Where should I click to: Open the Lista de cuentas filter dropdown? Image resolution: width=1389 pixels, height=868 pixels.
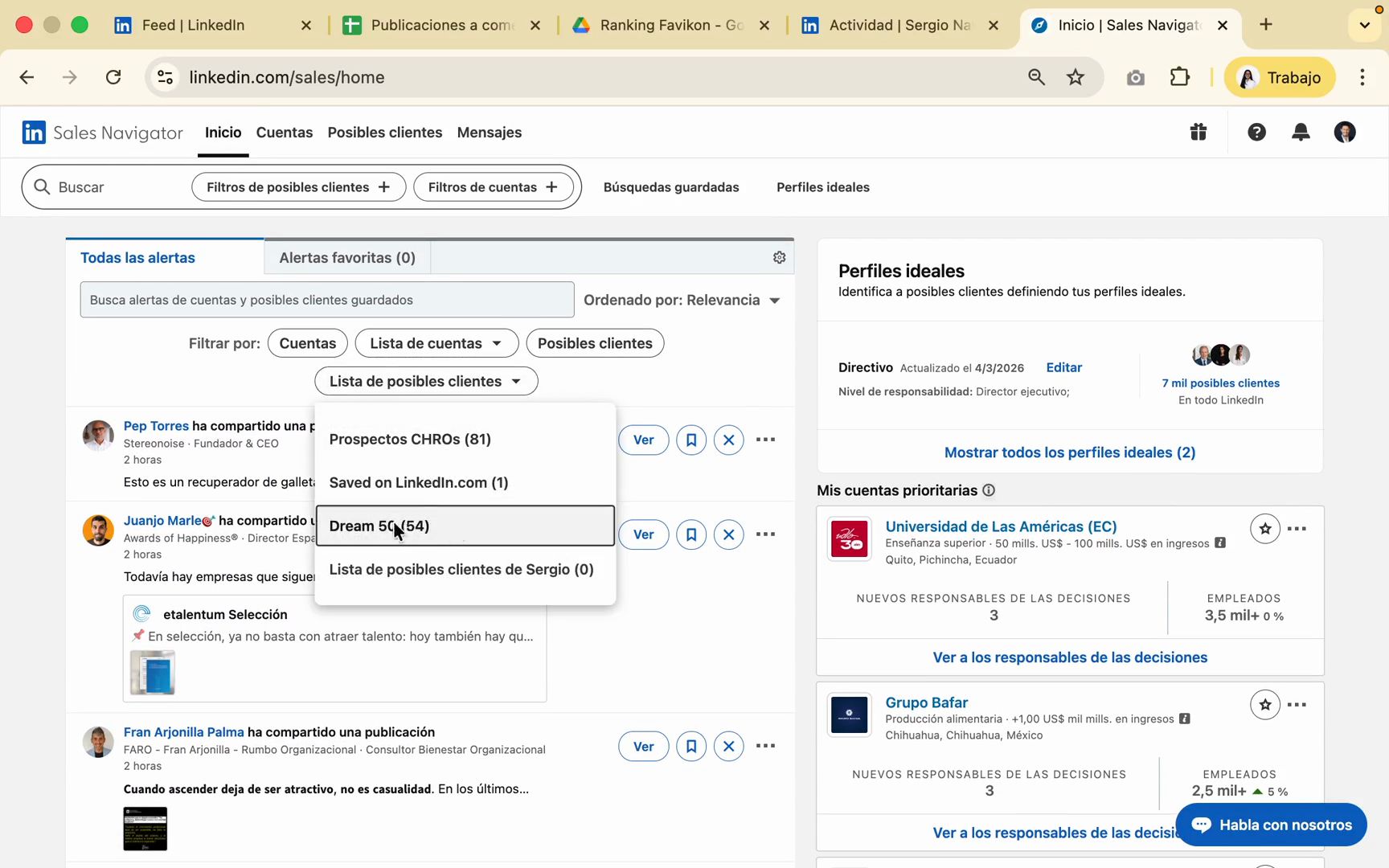pyautogui.click(x=436, y=343)
